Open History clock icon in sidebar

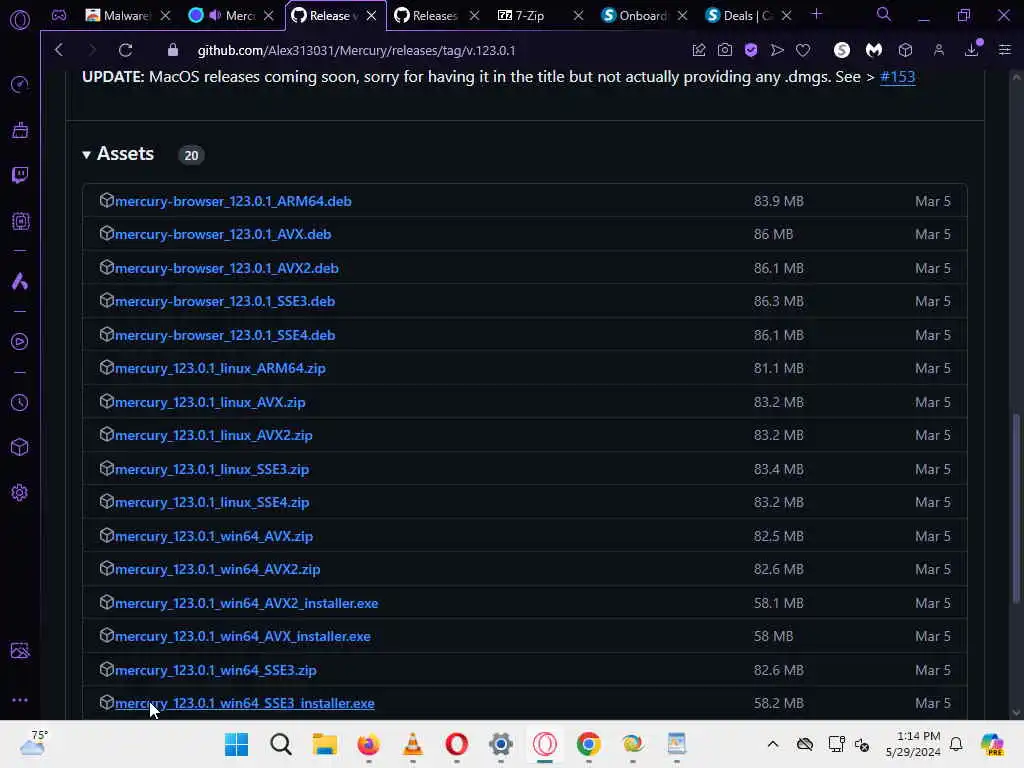point(20,402)
